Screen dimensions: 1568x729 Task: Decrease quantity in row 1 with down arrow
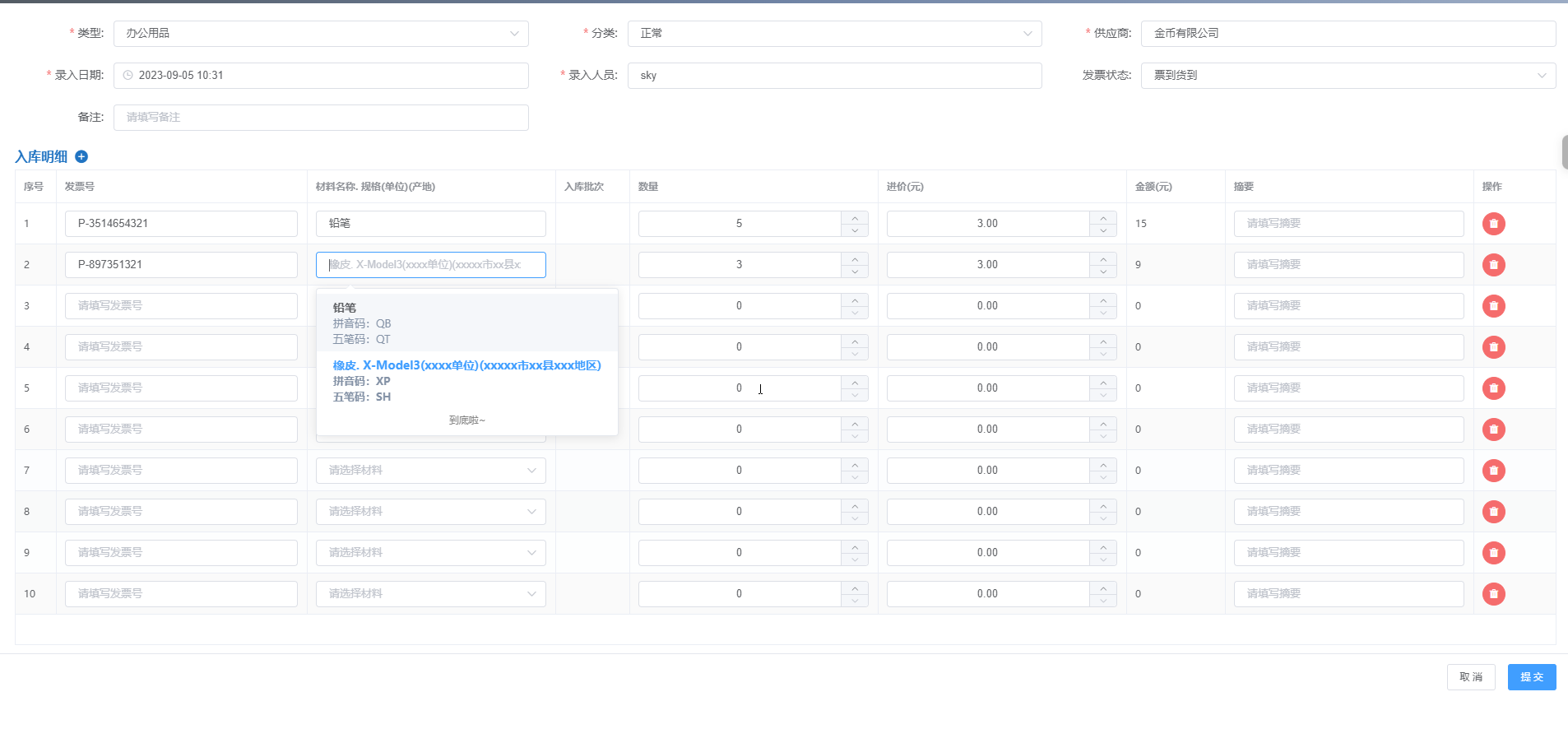point(855,230)
